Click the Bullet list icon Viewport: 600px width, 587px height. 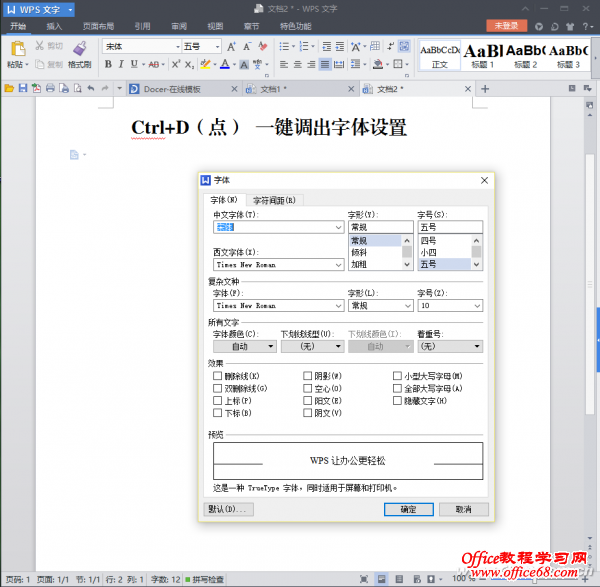[x=284, y=47]
